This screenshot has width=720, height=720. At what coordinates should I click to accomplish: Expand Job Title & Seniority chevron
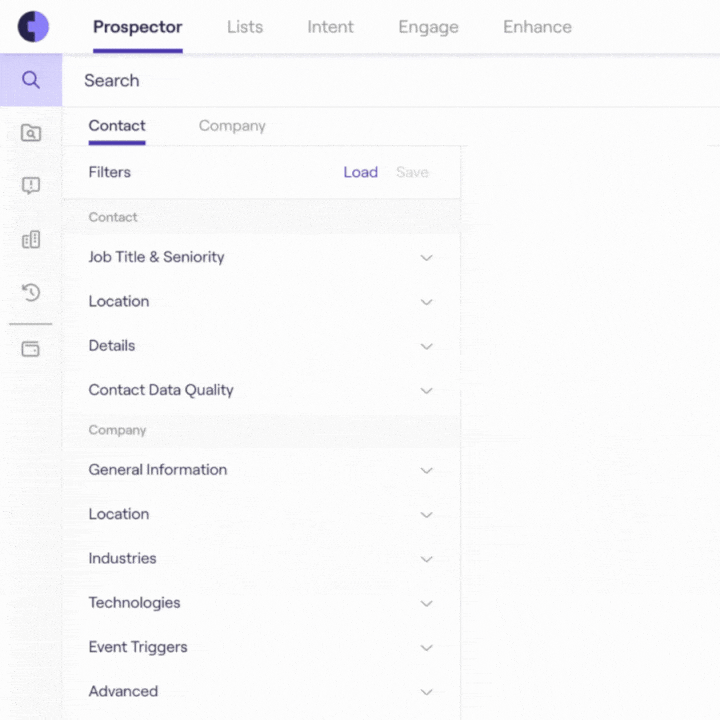[427, 258]
